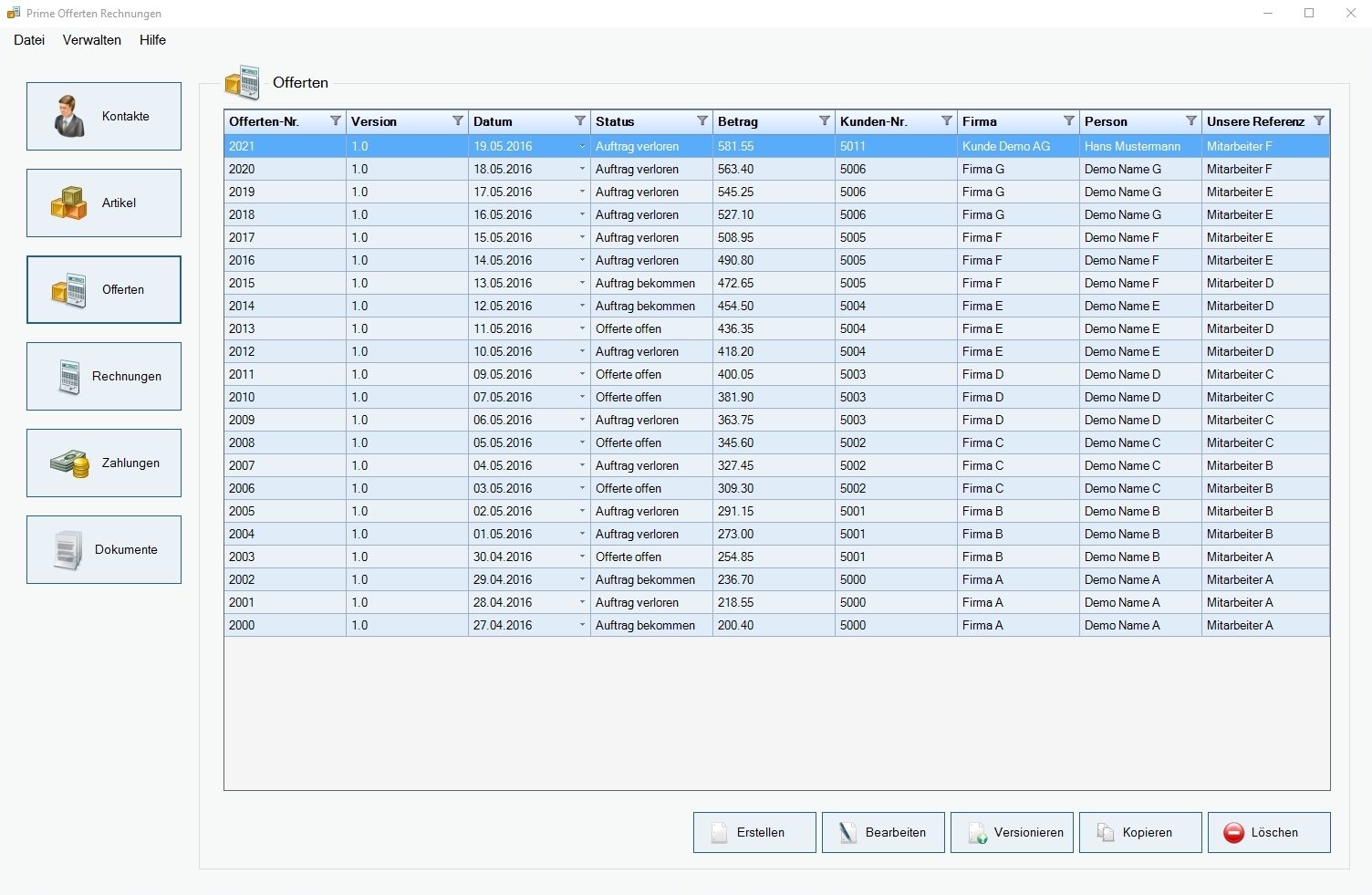1372x895 pixels.
Task: Click the Versionieren button
Action: point(1012,833)
